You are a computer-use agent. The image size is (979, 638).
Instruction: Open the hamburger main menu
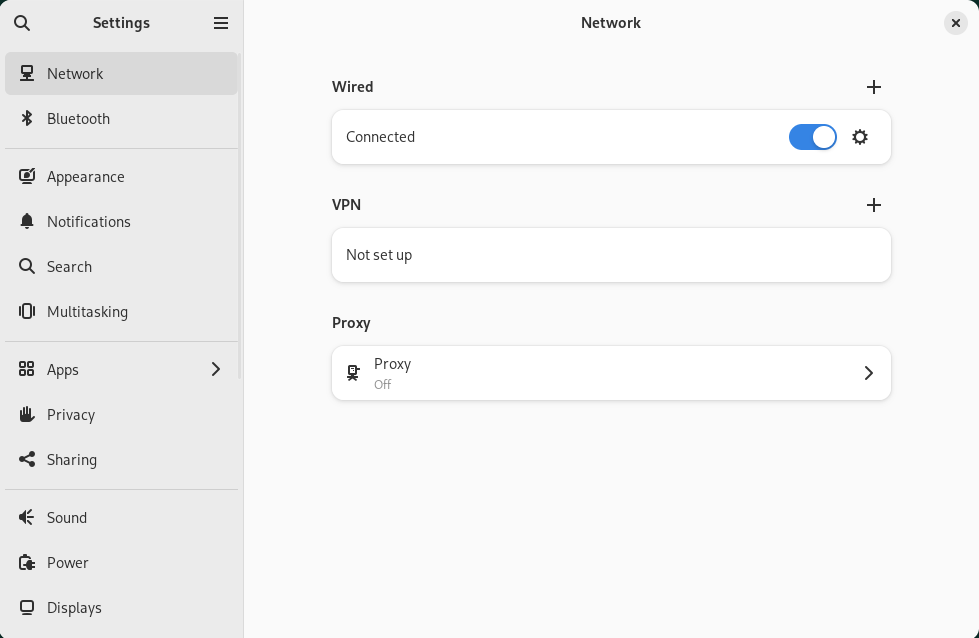pos(221,23)
